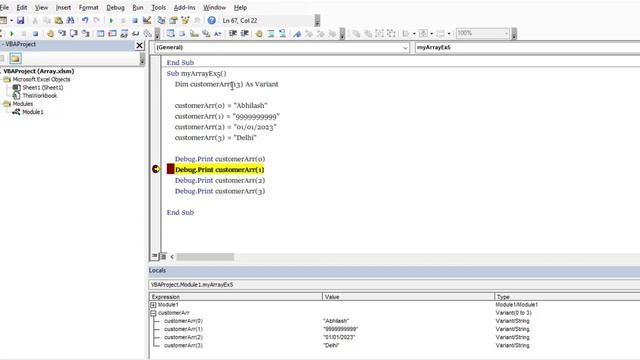
Task: Expand Module1 in the Locals window
Action: coord(153,305)
